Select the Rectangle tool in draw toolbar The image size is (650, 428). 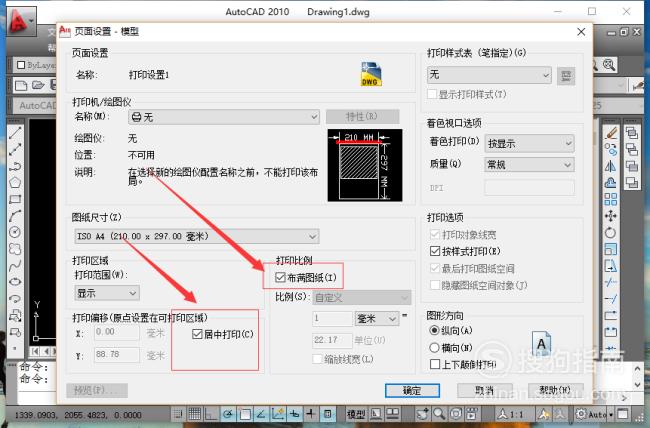tap(15, 199)
